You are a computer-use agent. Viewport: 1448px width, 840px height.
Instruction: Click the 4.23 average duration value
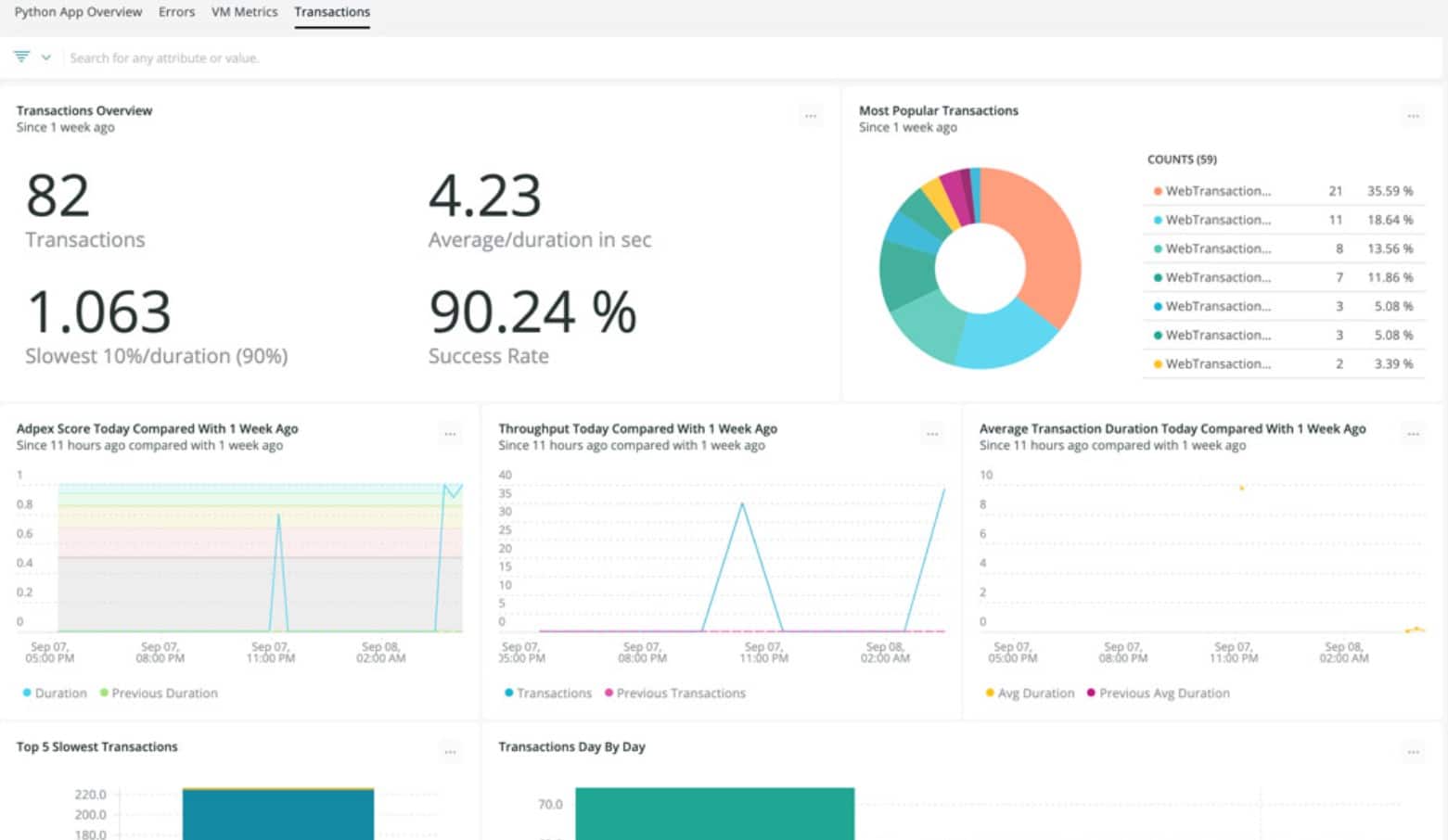484,196
